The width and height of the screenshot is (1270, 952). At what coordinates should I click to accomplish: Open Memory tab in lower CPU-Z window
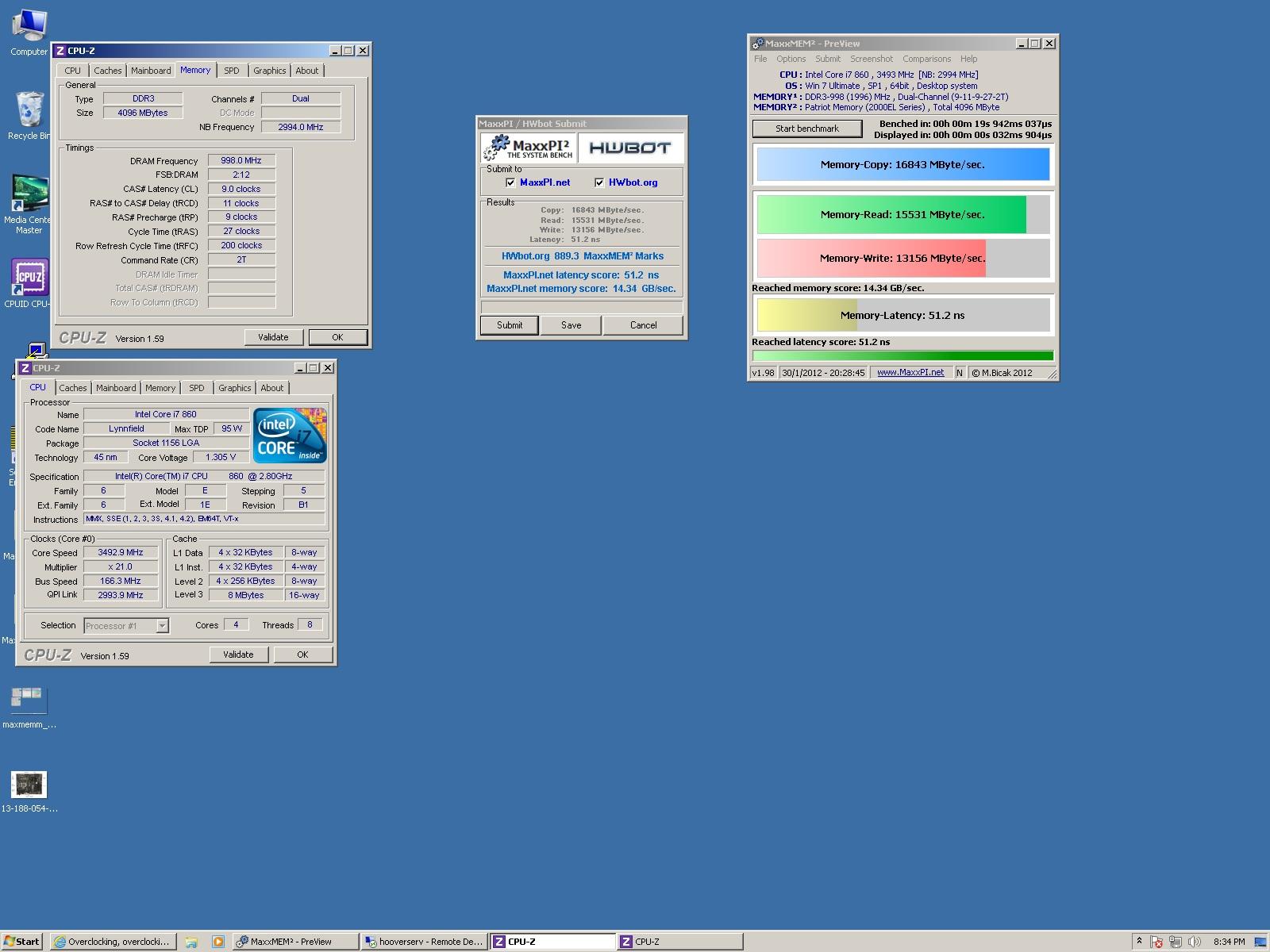click(160, 388)
